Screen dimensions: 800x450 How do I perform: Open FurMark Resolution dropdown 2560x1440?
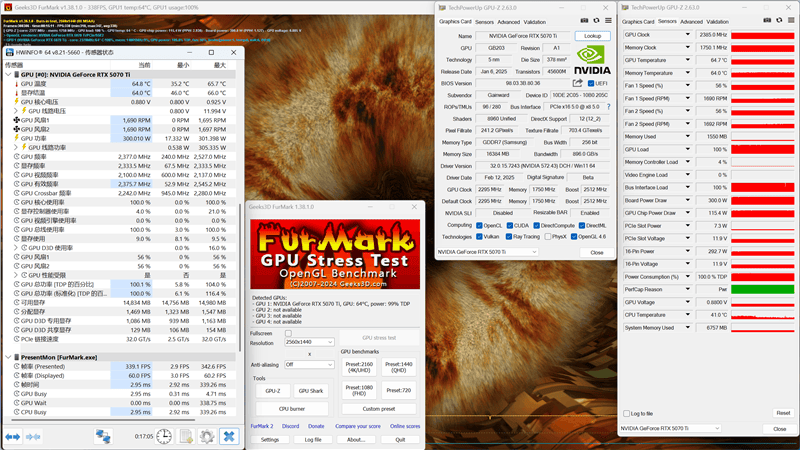tap(309, 342)
